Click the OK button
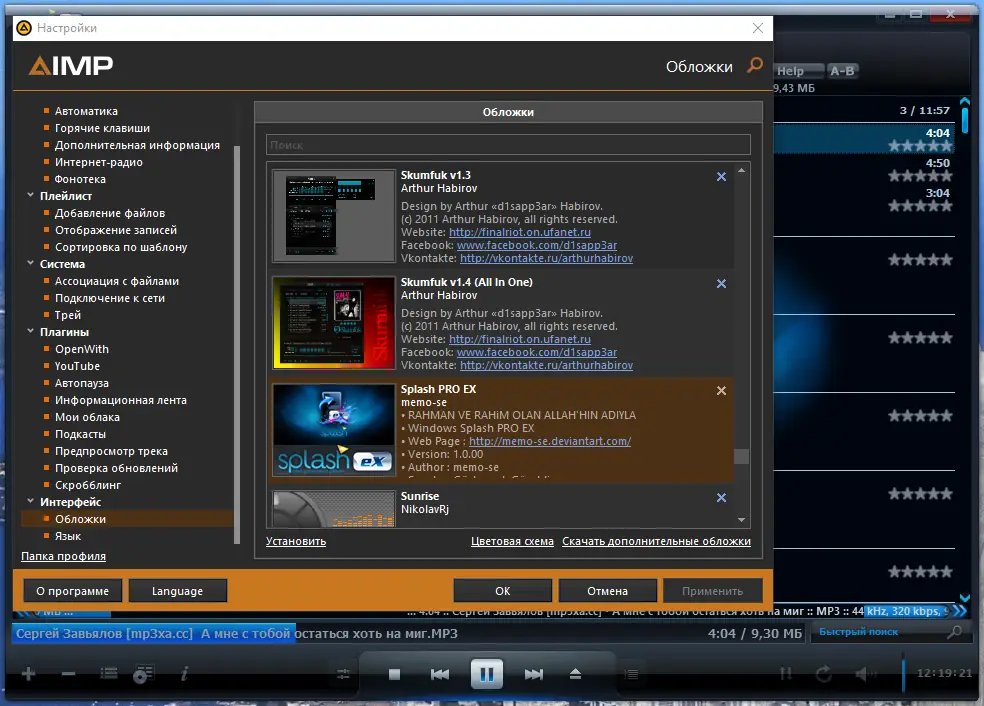This screenshot has width=984, height=706. pyautogui.click(x=503, y=591)
